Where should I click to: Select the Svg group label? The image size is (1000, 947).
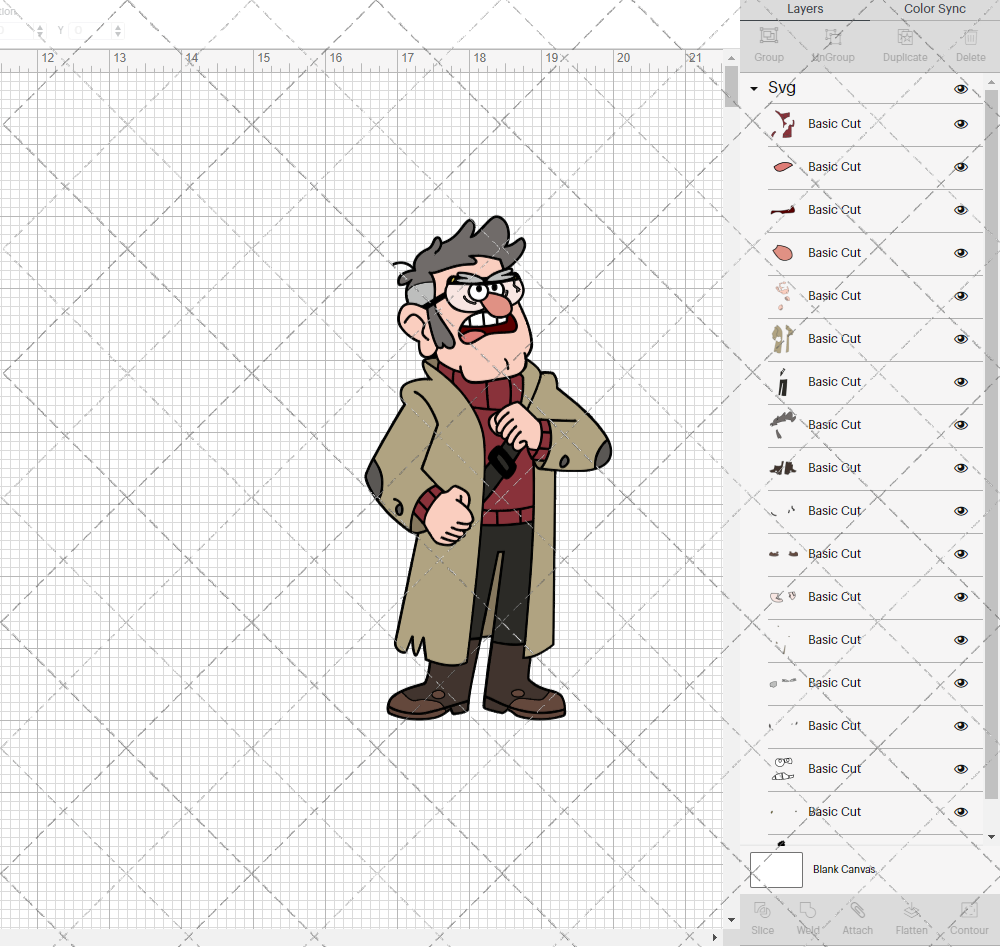point(781,88)
